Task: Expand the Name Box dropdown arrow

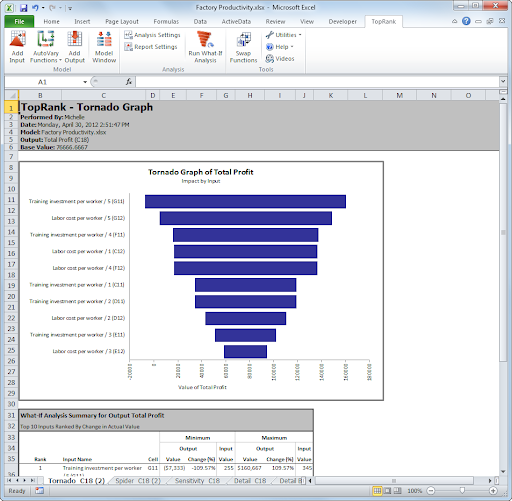Action: (x=85, y=82)
